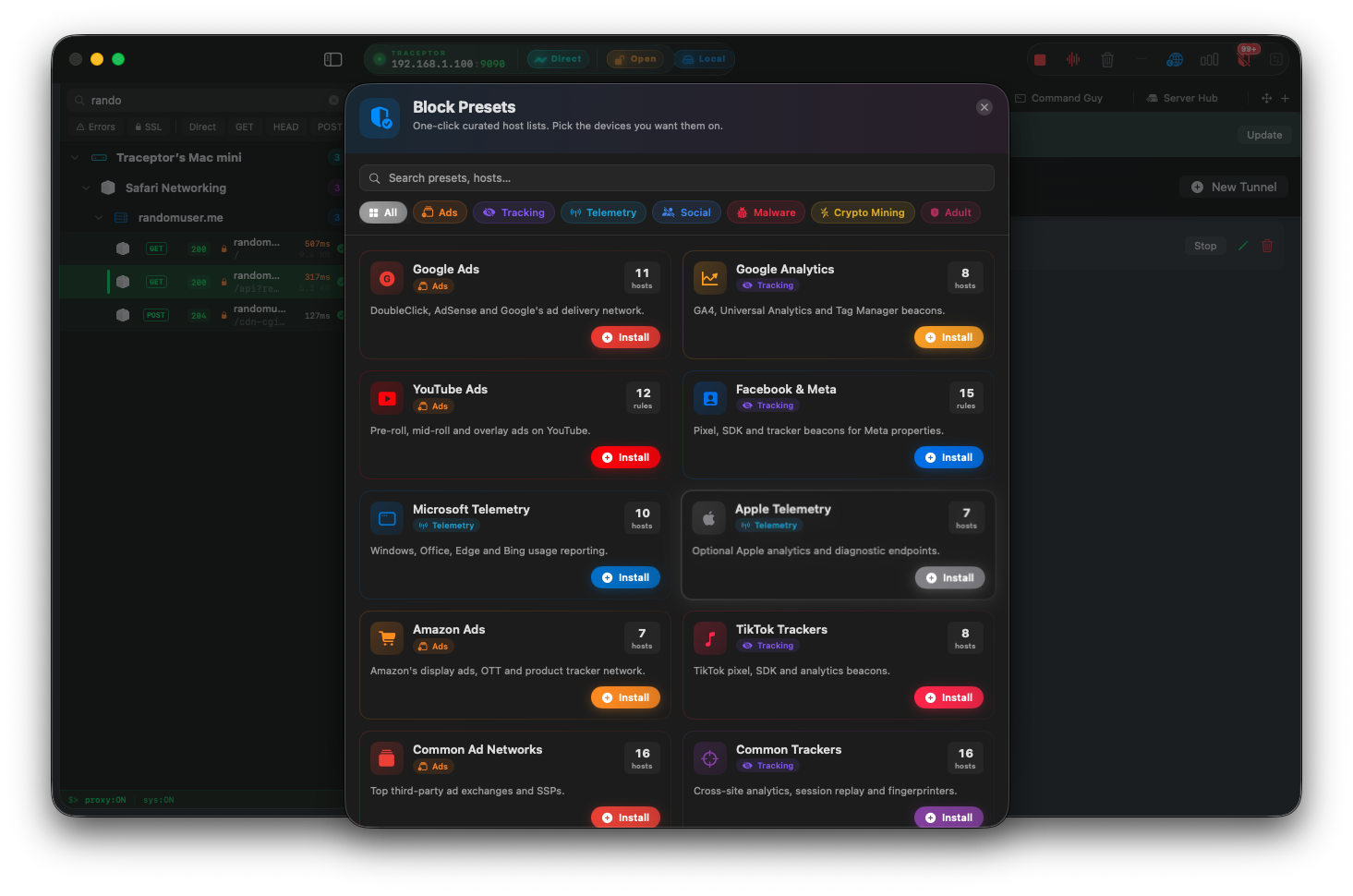This screenshot has width=1353, height=896.
Task: Click the shield icon with 99+ badge
Action: tap(1244, 59)
